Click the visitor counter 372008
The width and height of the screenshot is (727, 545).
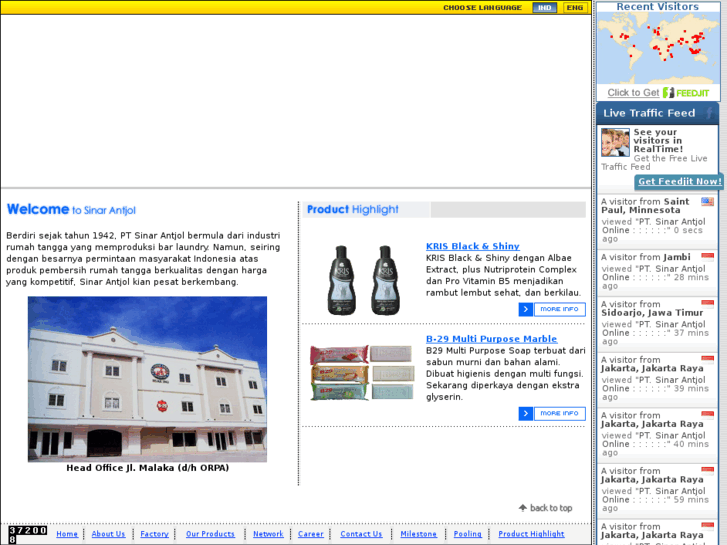[x=28, y=535]
